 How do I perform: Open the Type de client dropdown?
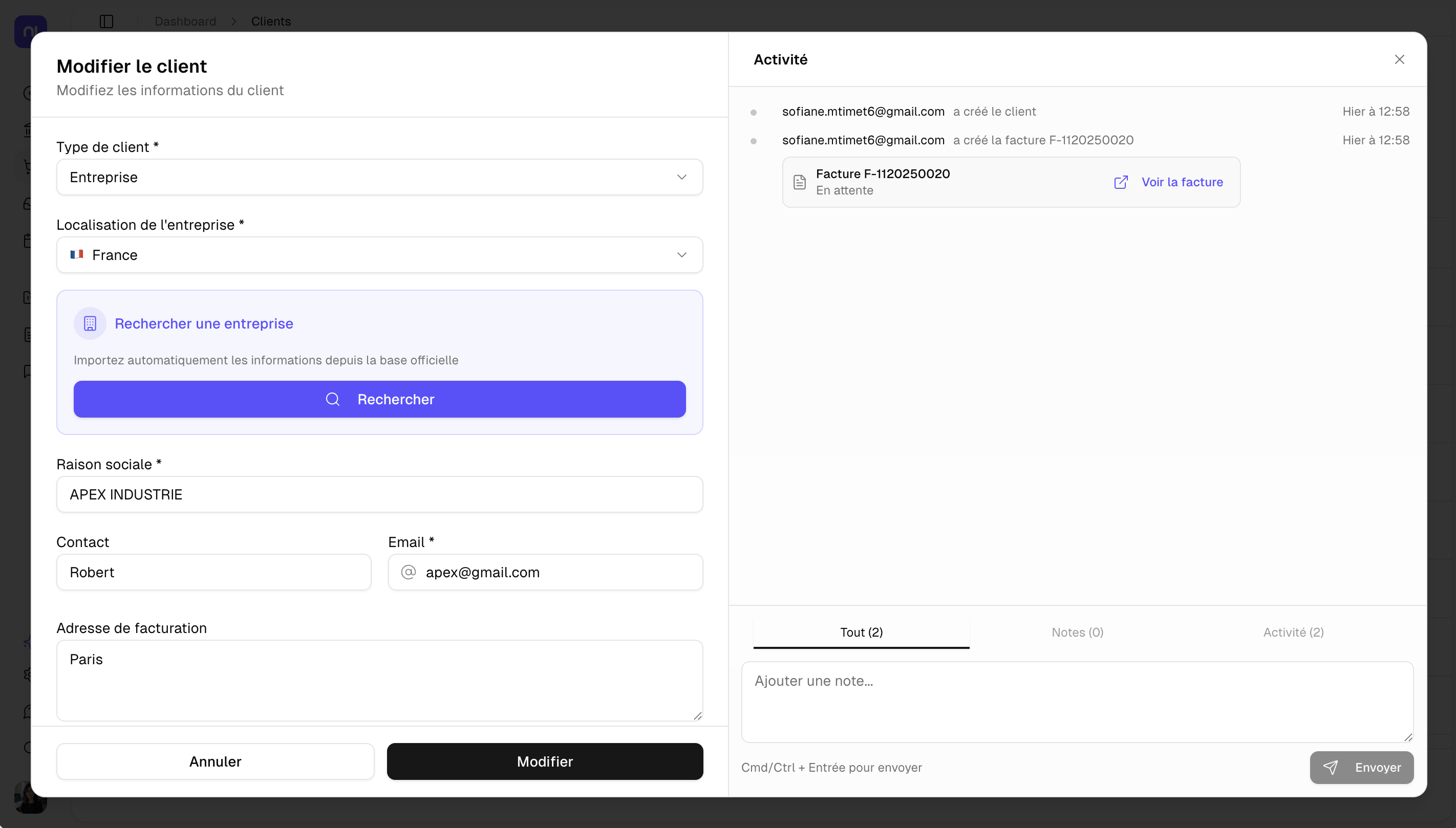tap(379, 178)
